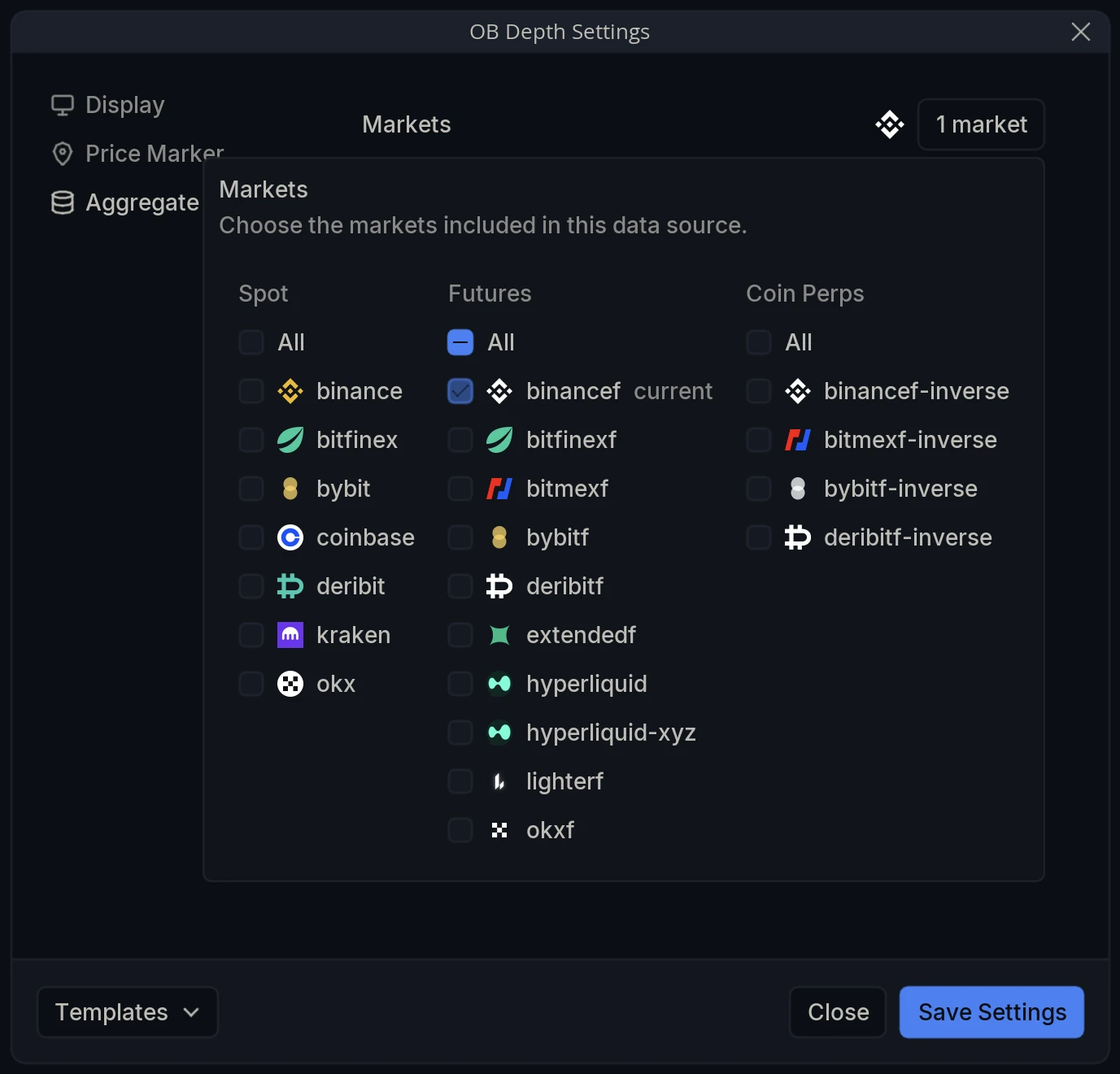Image resolution: width=1120 pixels, height=1074 pixels.
Task: Click the Price Marker pin icon
Action: coord(63,154)
